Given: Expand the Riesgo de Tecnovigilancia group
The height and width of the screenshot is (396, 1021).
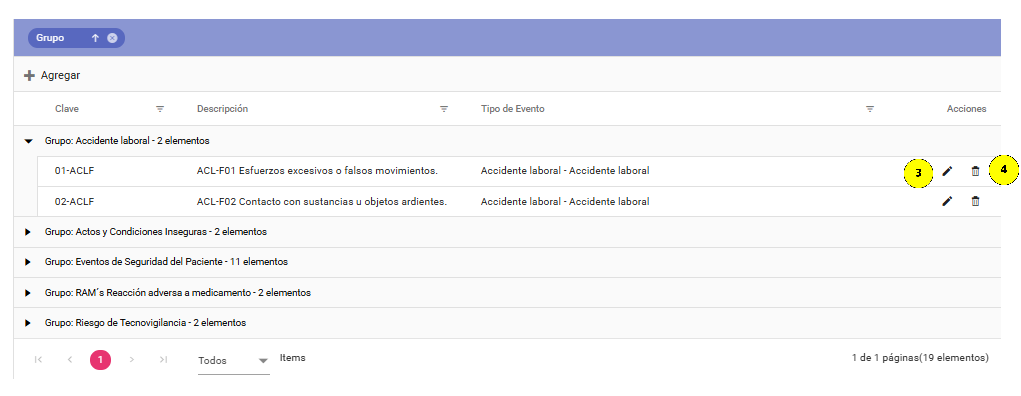Looking at the screenshot, I should pyautogui.click(x=28, y=323).
